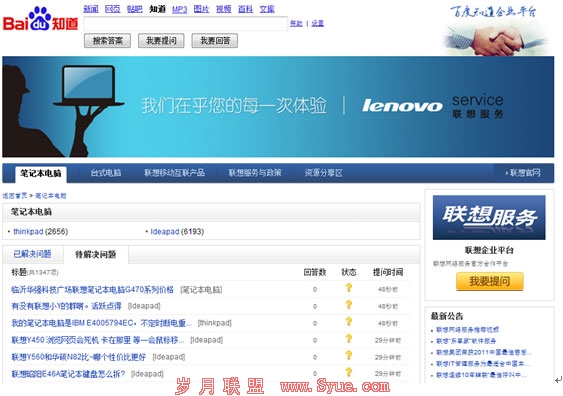
Task: Open the 图片 link in the top navigation
Action: (201, 9)
